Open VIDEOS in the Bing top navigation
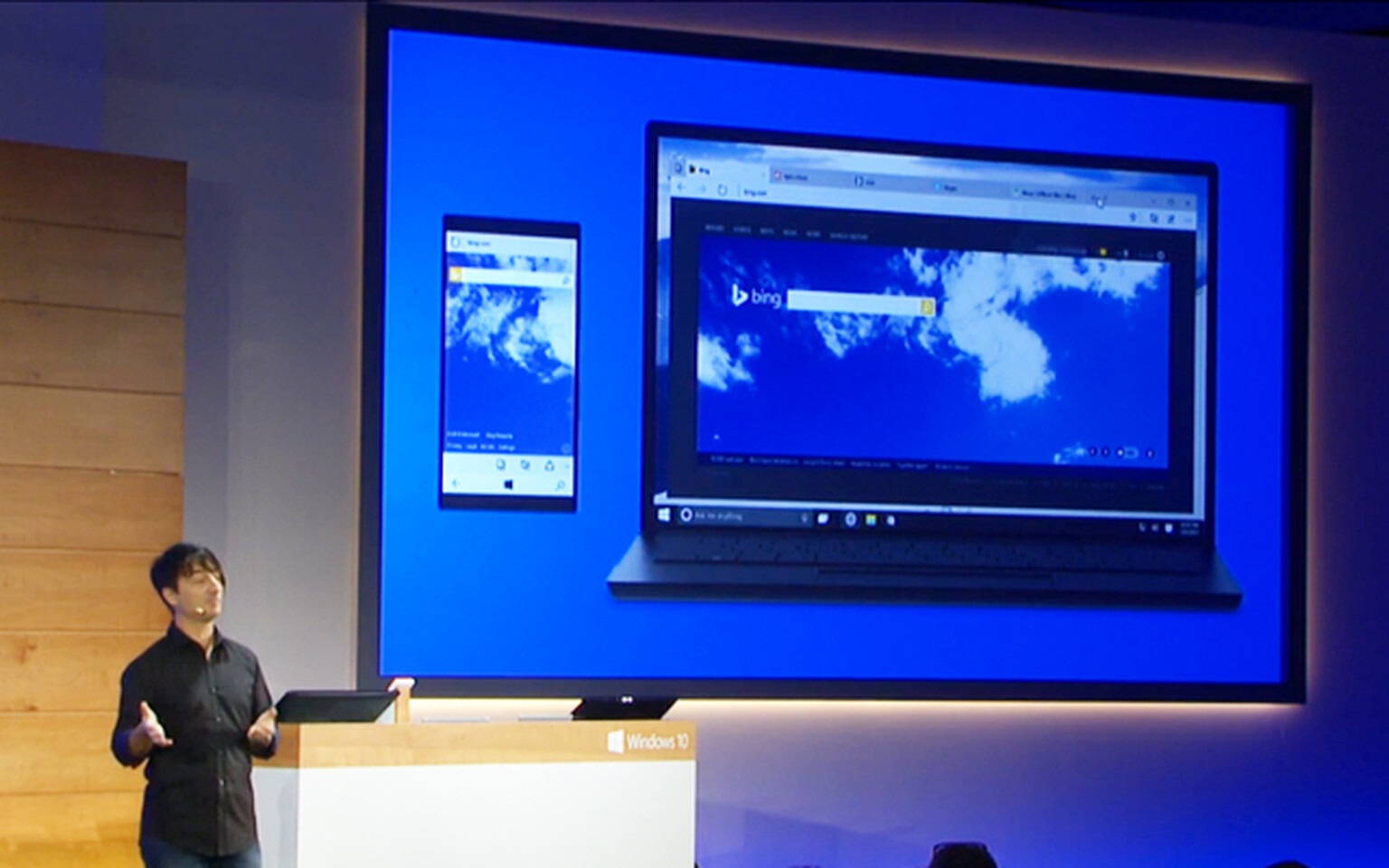1389x868 pixels. (x=742, y=231)
